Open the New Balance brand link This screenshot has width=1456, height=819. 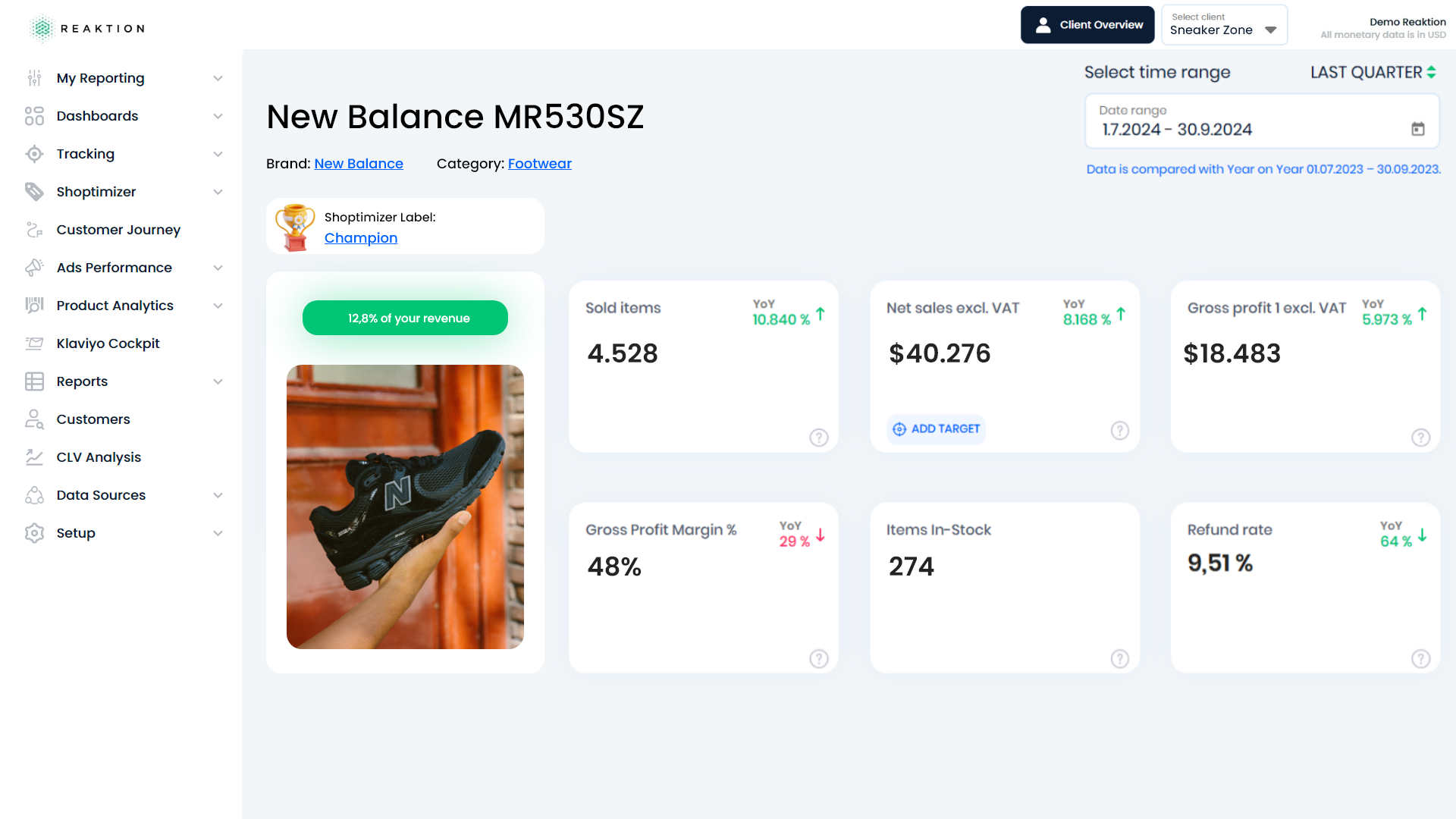click(x=359, y=164)
